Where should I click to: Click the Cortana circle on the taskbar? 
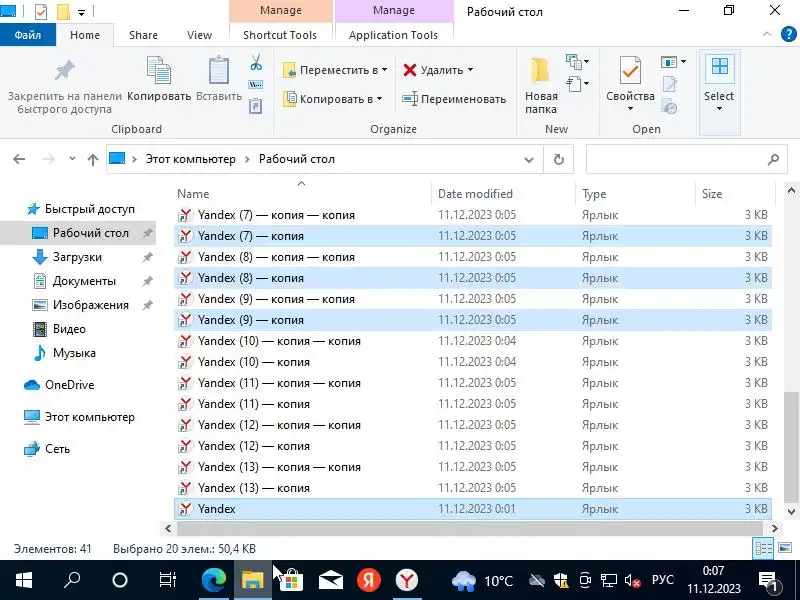[120, 580]
